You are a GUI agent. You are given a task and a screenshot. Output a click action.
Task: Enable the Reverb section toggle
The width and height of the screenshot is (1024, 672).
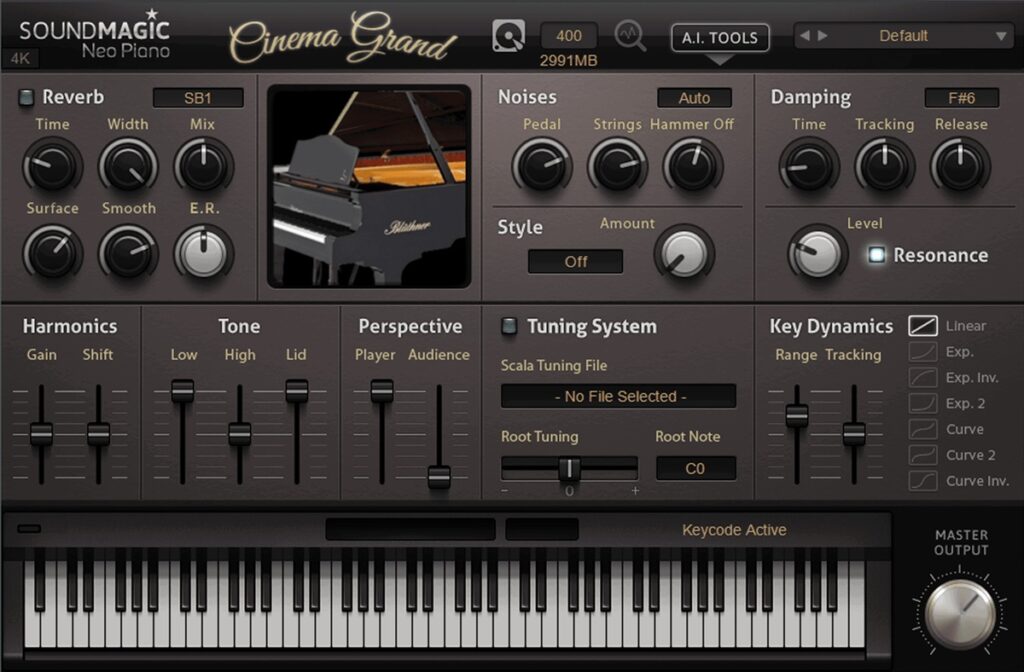click(25, 96)
